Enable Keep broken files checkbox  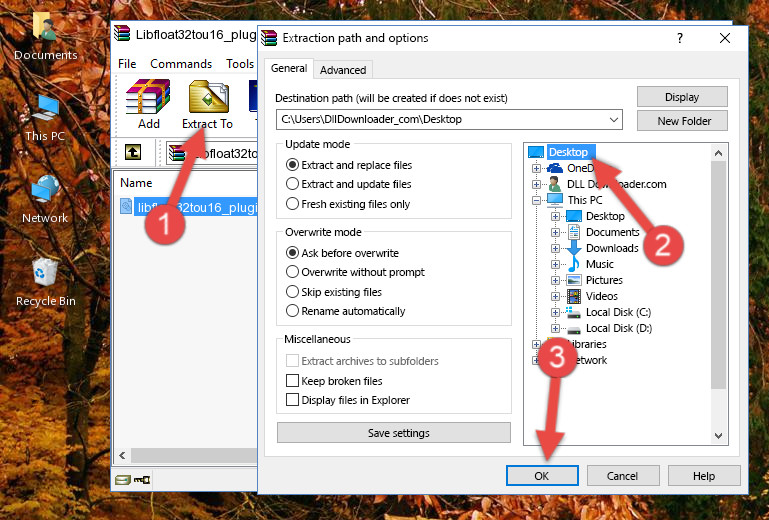click(292, 381)
